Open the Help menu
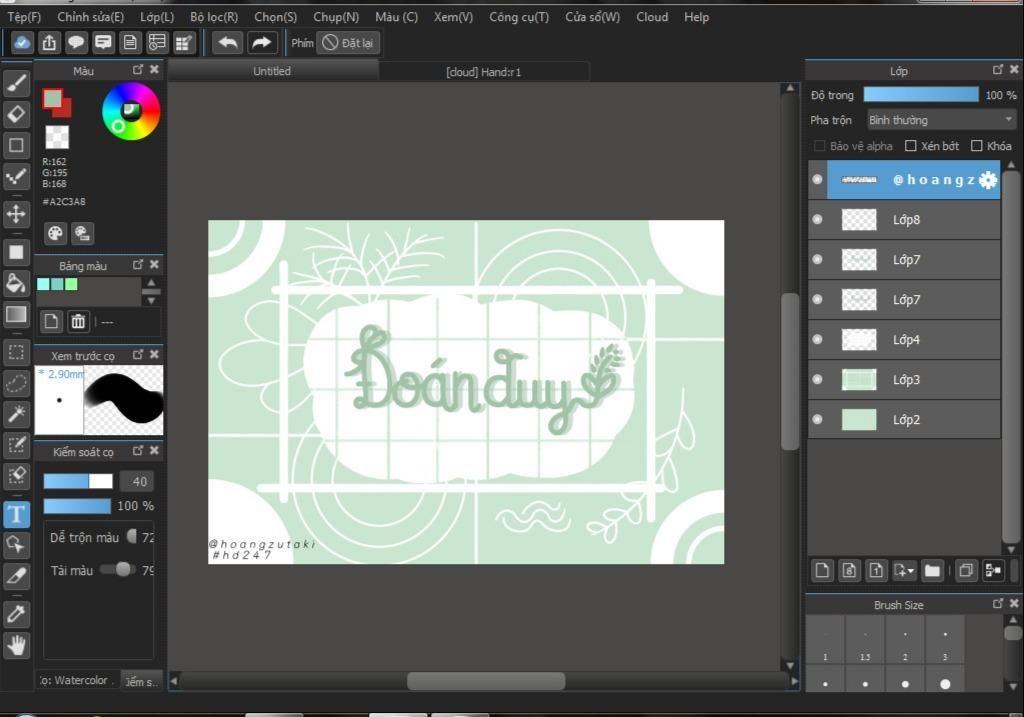This screenshot has height=717, width=1024. click(696, 17)
